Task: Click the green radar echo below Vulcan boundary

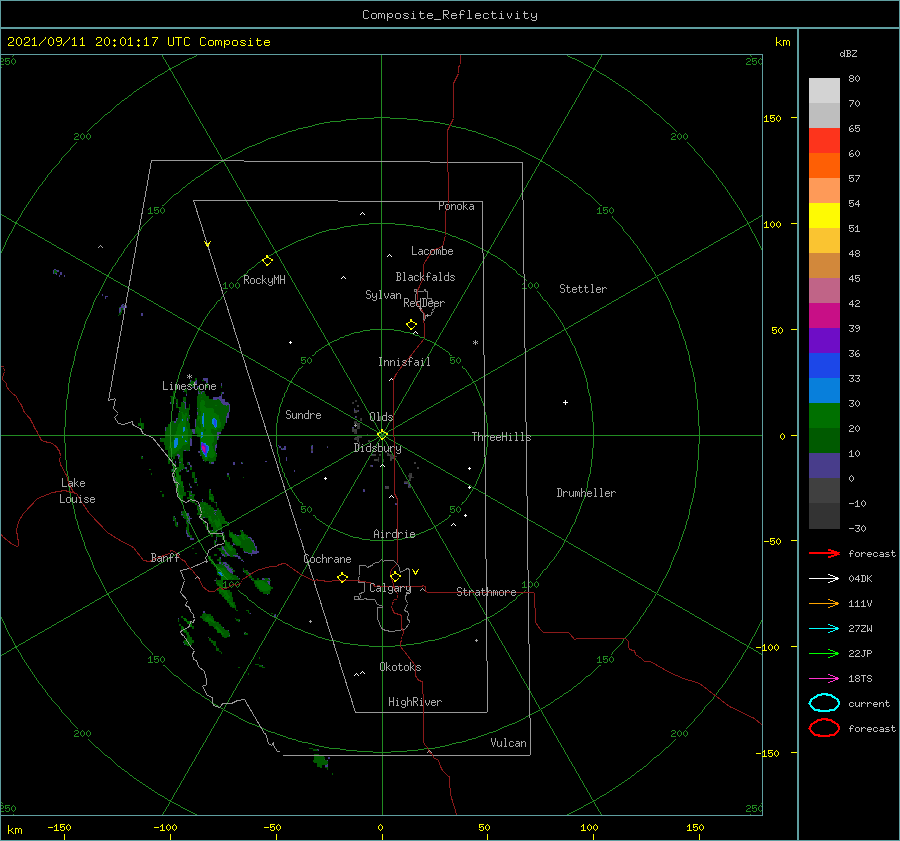Action: (321, 761)
